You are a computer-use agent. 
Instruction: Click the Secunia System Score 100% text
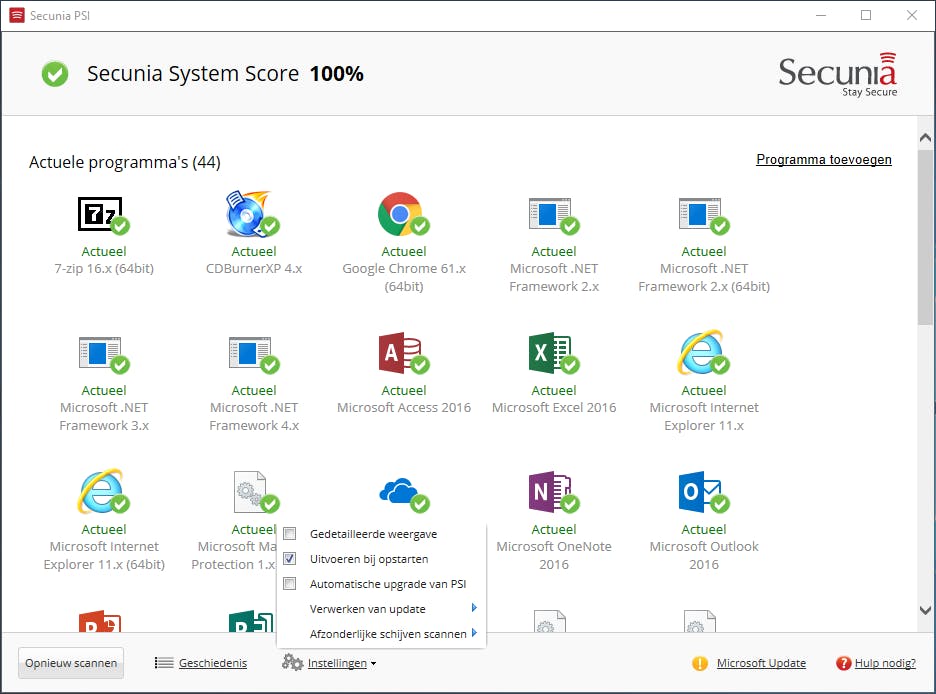225,74
